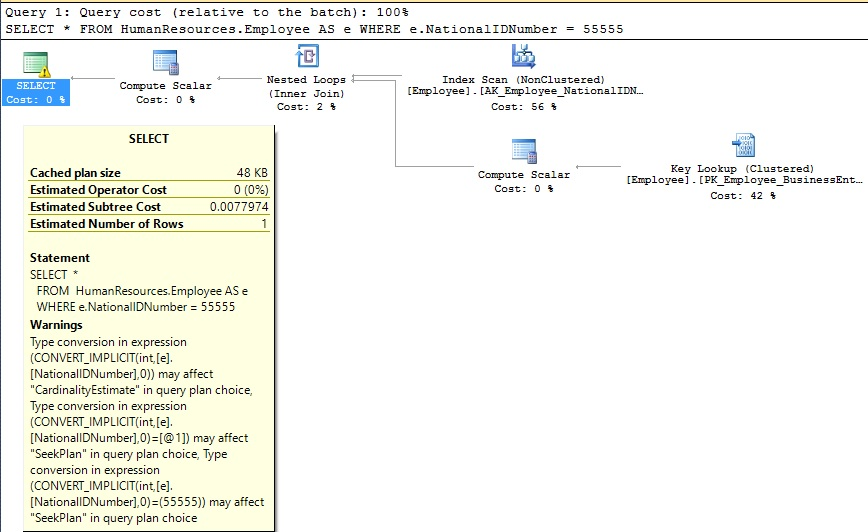The height and width of the screenshot is (532, 868).
Task: Click the SELECT * FROM HumanResources.Employee query text
Action: click(x=314, y=29)
